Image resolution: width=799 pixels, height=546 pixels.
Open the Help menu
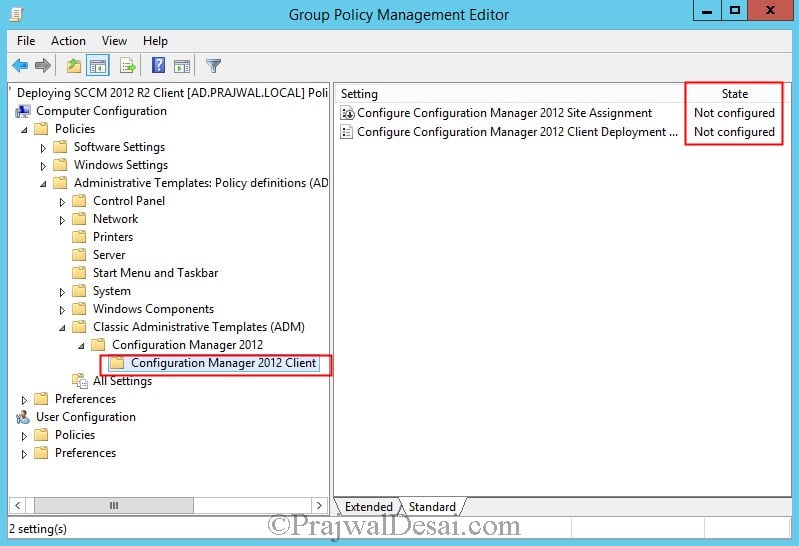tap(155, 41)
